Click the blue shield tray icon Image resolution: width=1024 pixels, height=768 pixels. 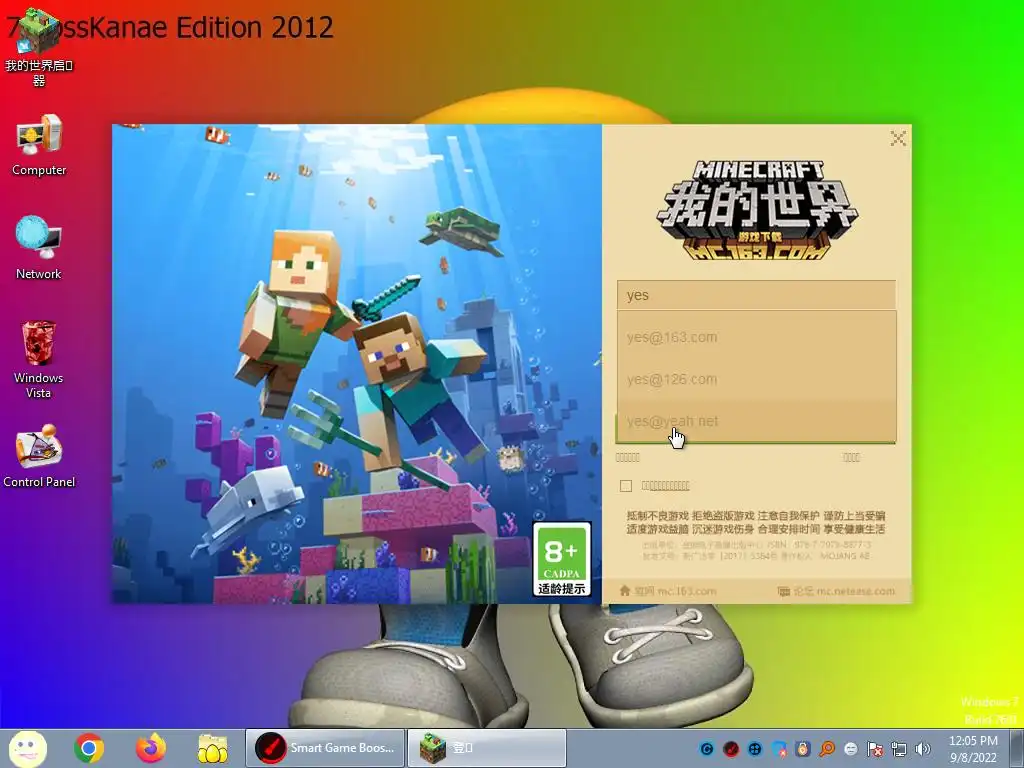click(x=779, y=749)
